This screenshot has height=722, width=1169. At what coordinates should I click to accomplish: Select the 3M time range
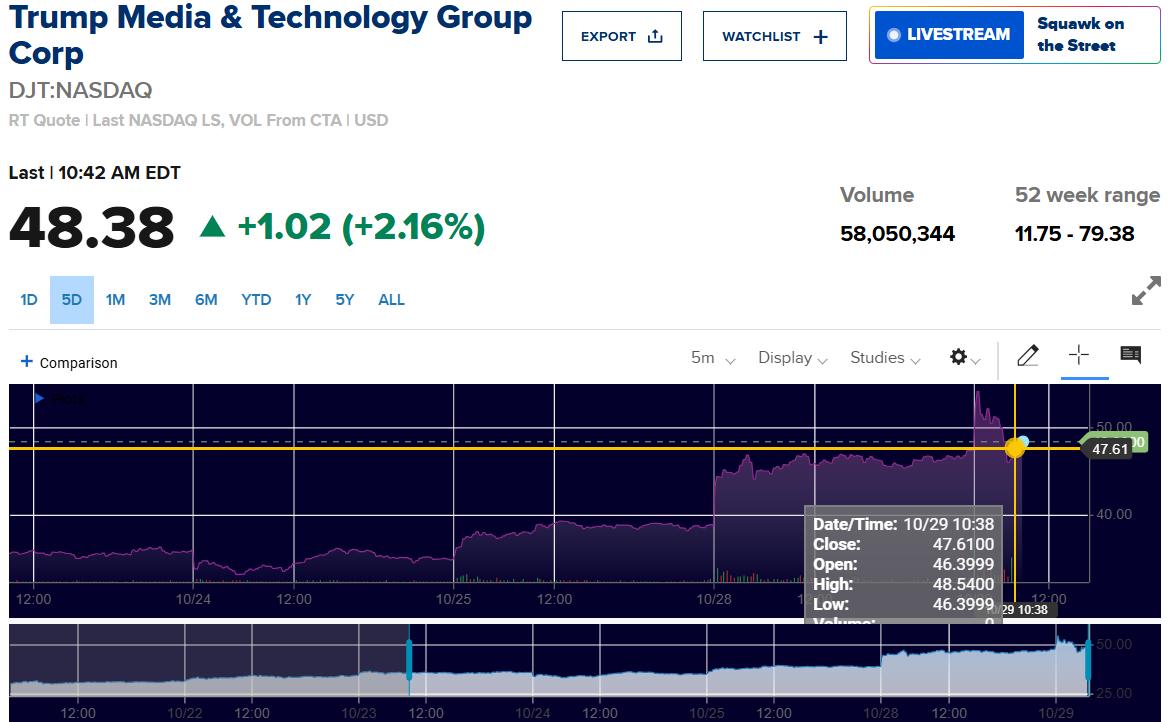click(x=160, y=300)
